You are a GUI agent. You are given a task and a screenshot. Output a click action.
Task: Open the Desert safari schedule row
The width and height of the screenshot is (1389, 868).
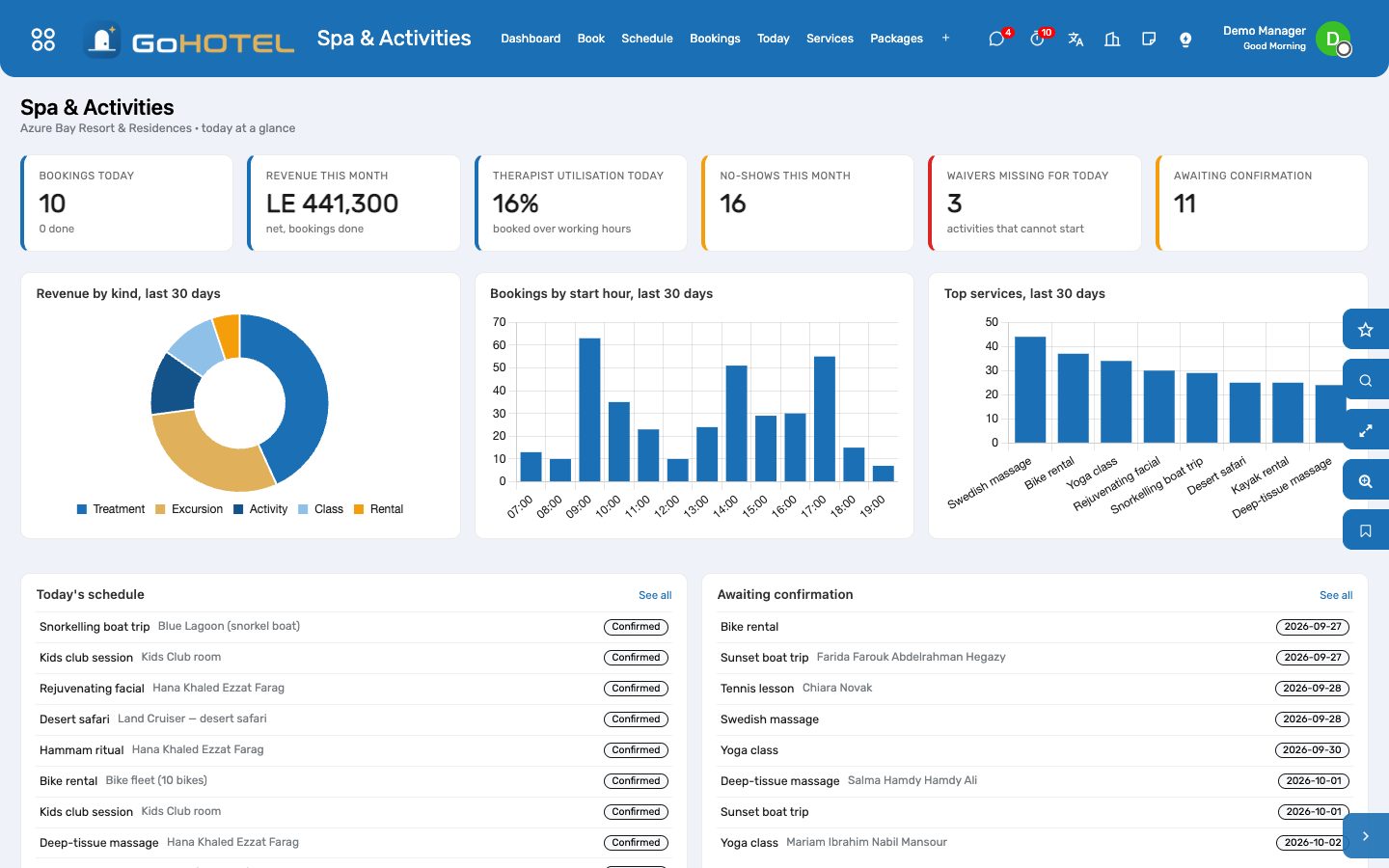coord(353,719)
